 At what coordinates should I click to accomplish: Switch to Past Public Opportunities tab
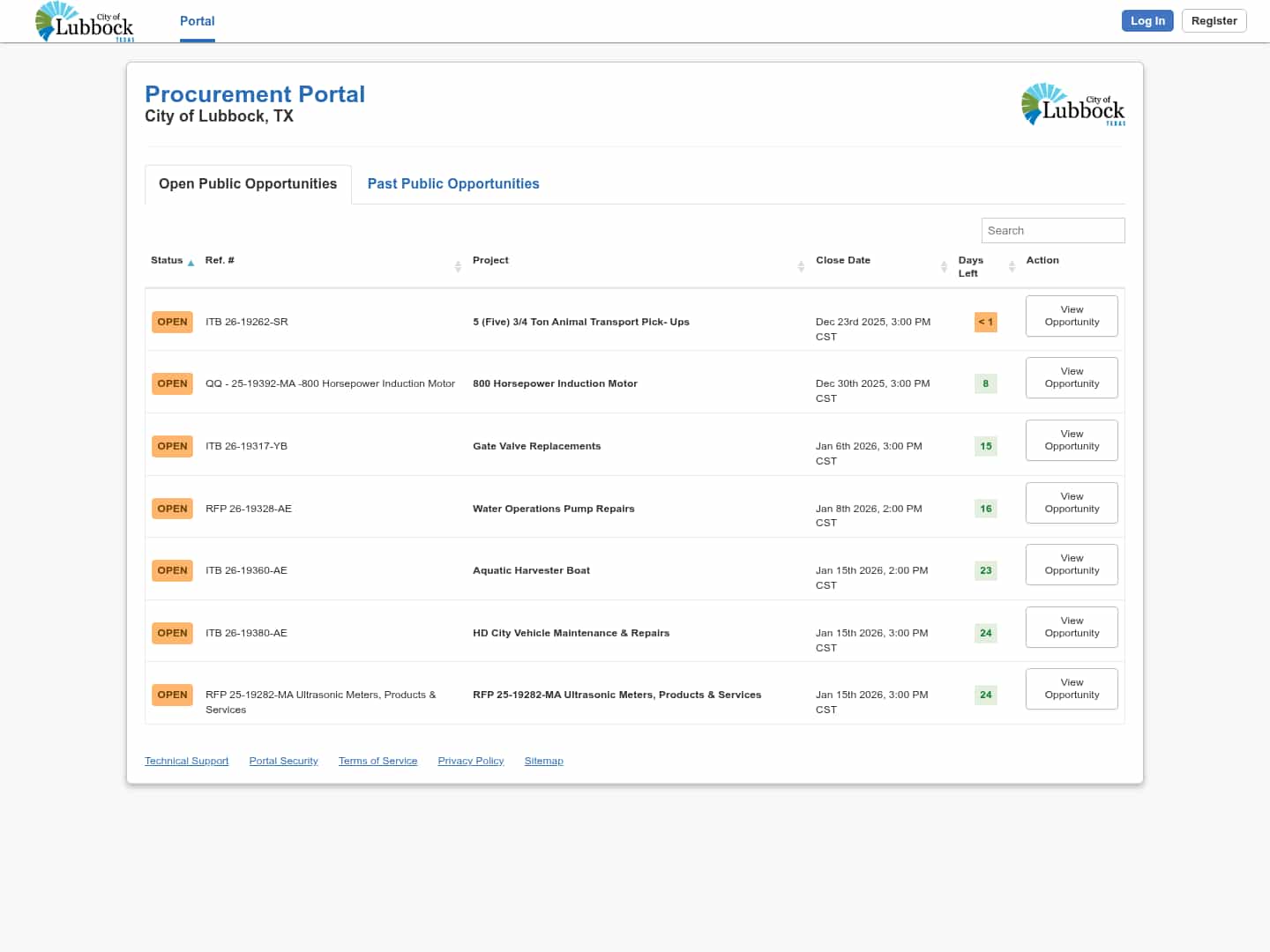pos(452,184)
